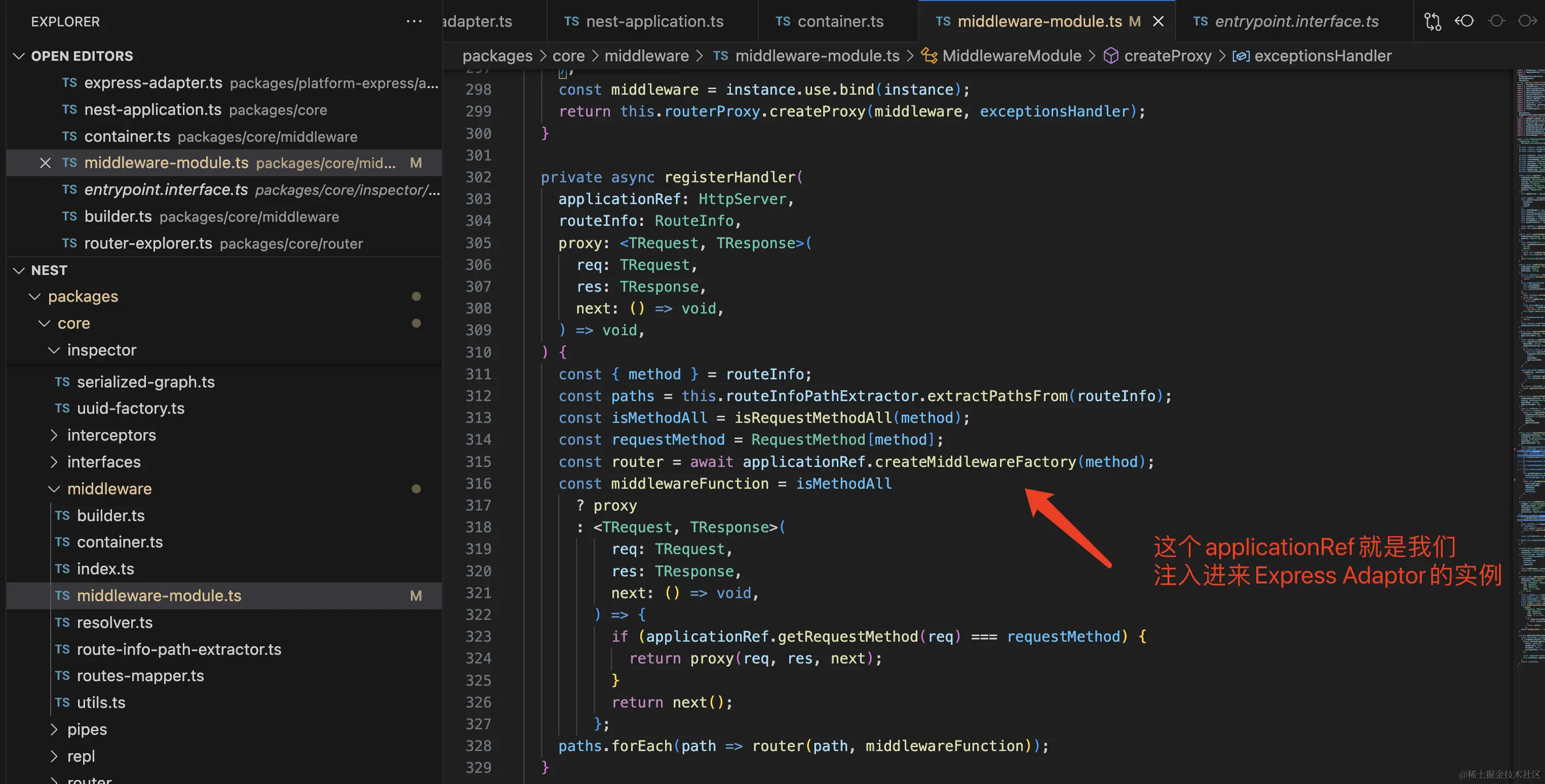Collapse the packages folder
The height and width of the screenshot is (784, 1545).
[35, 297]
